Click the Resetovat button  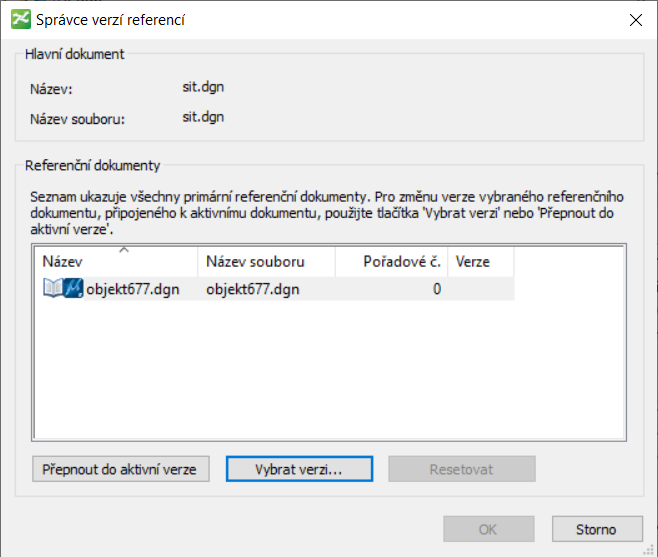point(462,469)
